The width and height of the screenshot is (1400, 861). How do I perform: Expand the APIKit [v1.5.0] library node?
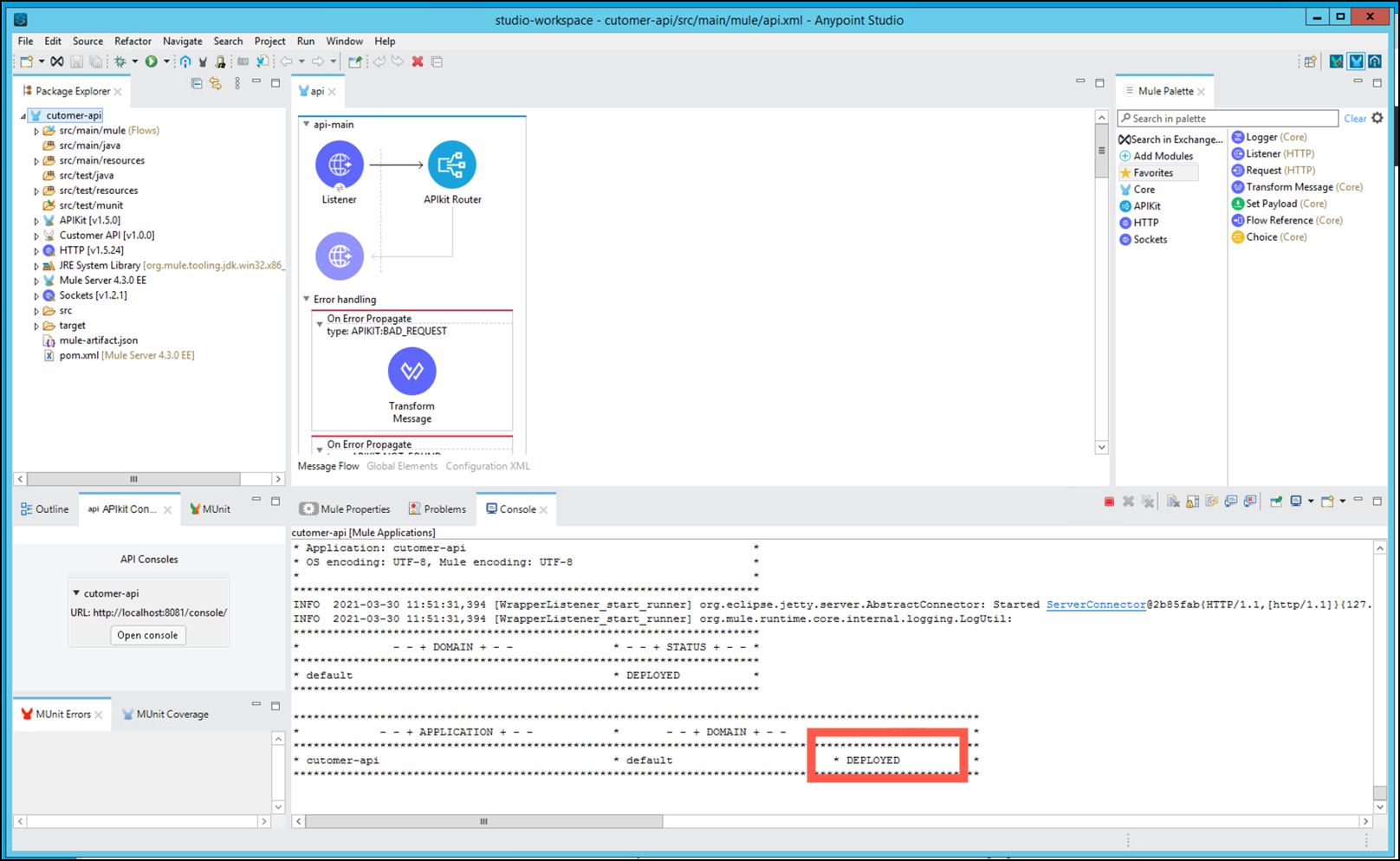click(36, 221)
